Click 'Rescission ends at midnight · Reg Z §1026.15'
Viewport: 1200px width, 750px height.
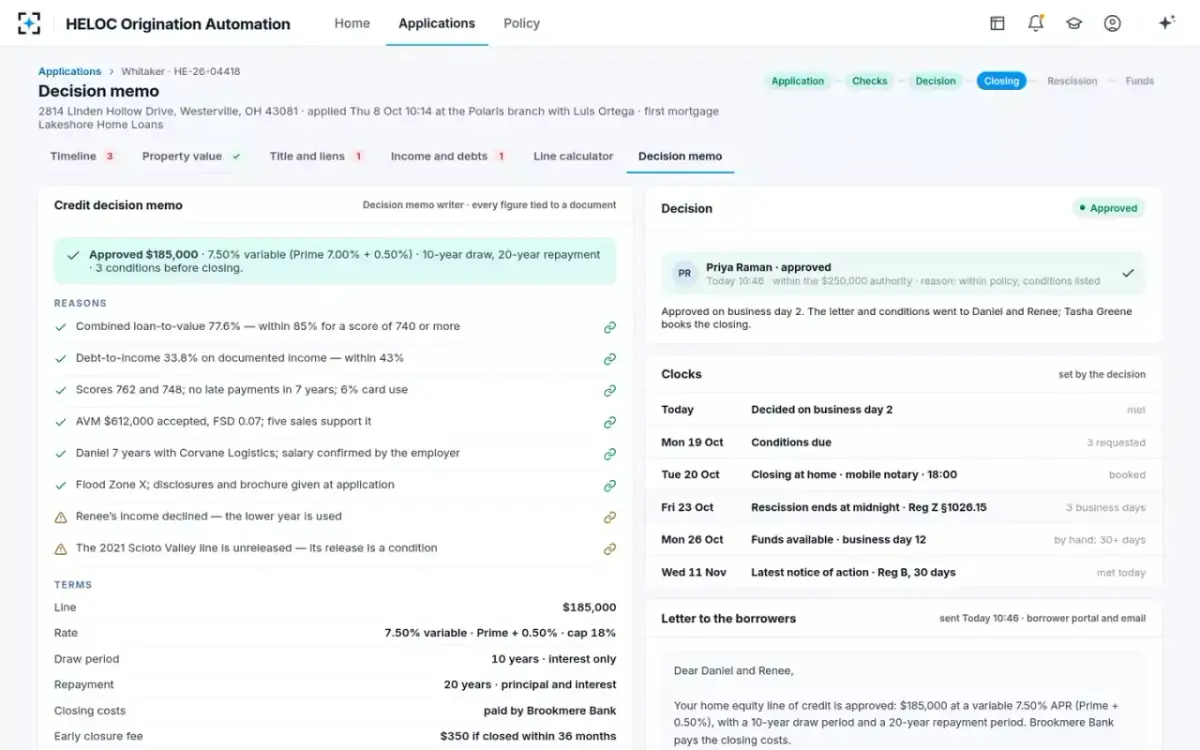point(869,507)
